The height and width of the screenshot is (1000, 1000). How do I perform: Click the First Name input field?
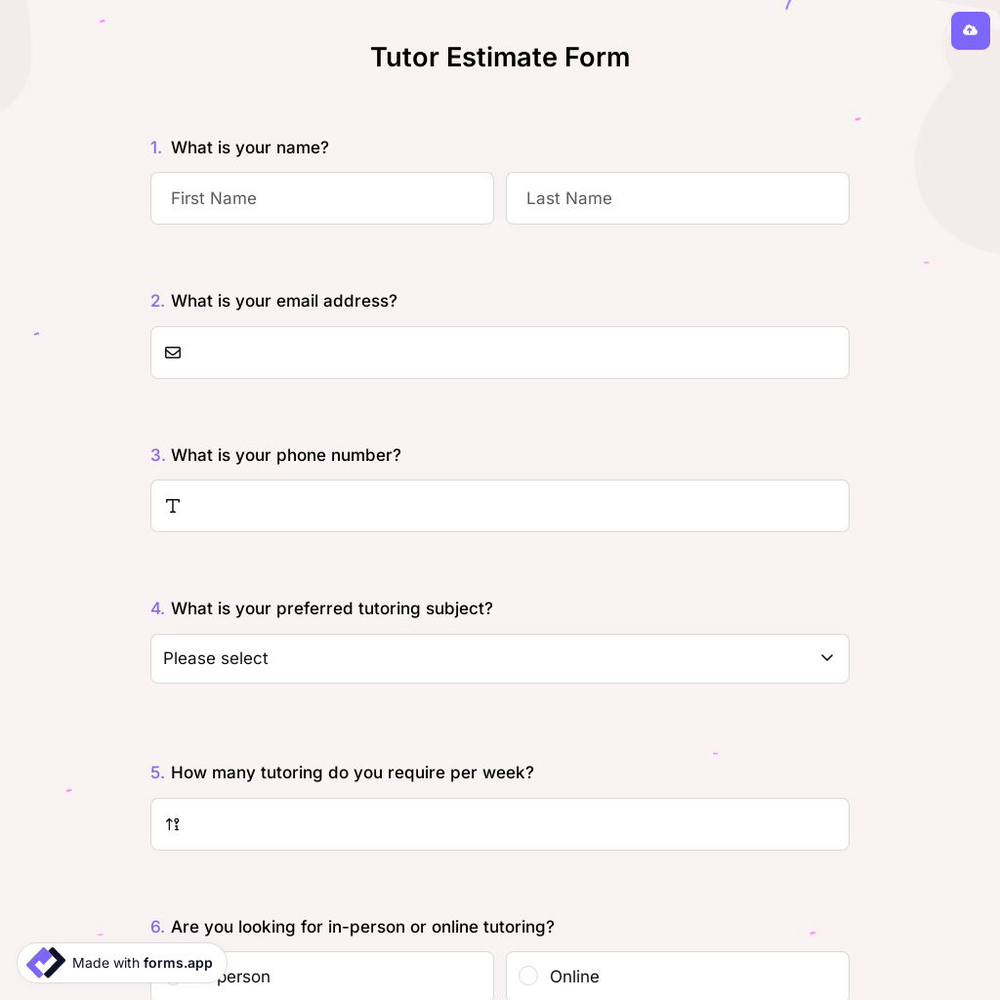(322, 198)
